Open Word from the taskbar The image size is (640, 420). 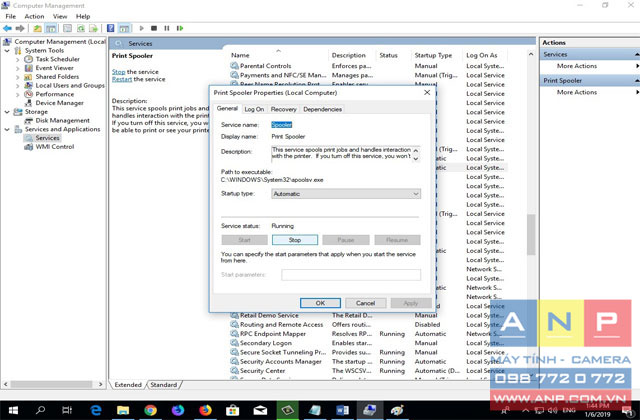point(342,410)
